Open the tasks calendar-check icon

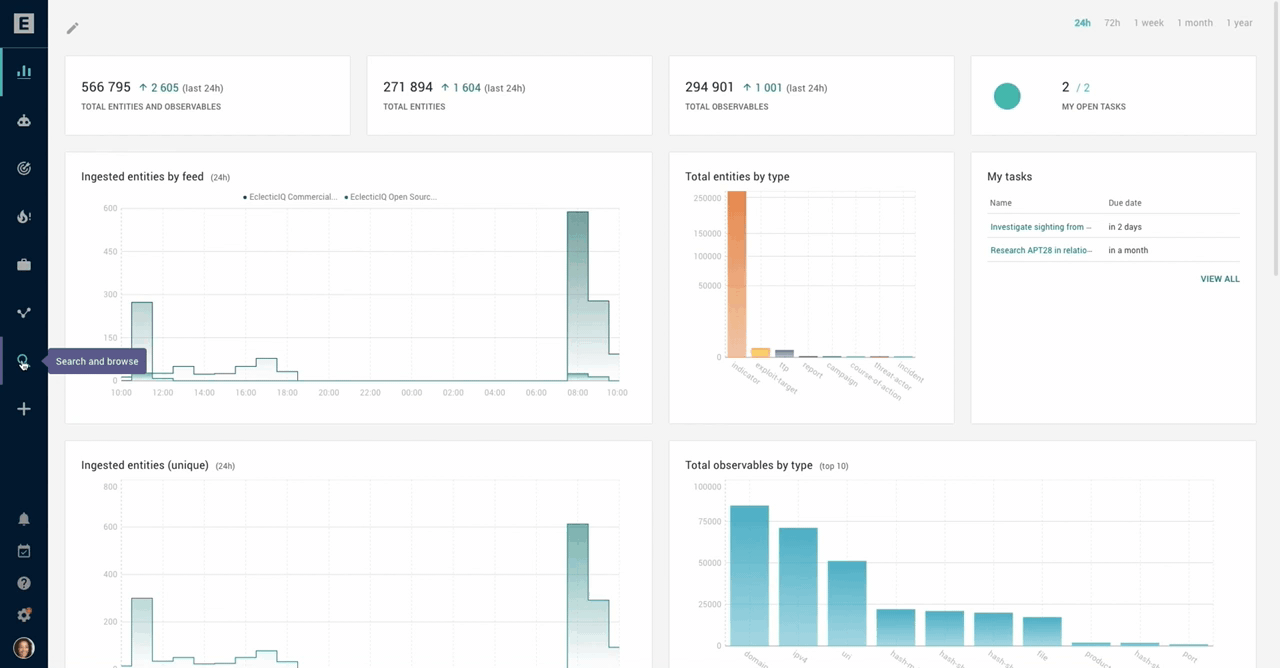coord(24,551)
